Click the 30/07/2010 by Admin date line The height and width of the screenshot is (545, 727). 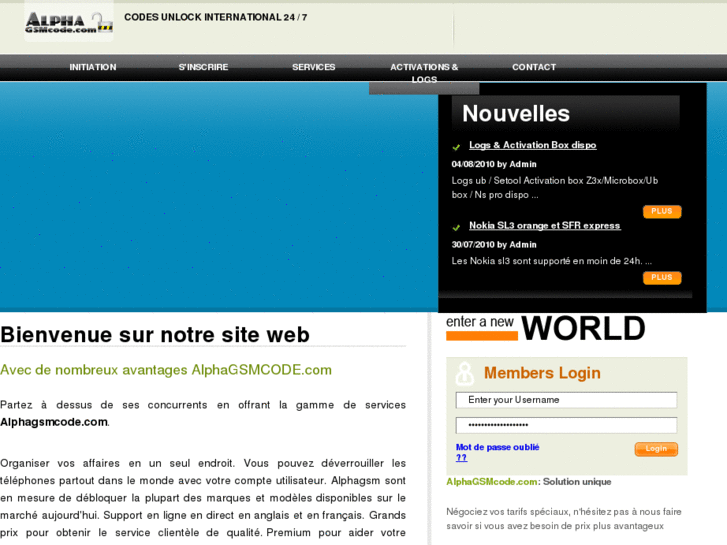click(x=494, y=244)
